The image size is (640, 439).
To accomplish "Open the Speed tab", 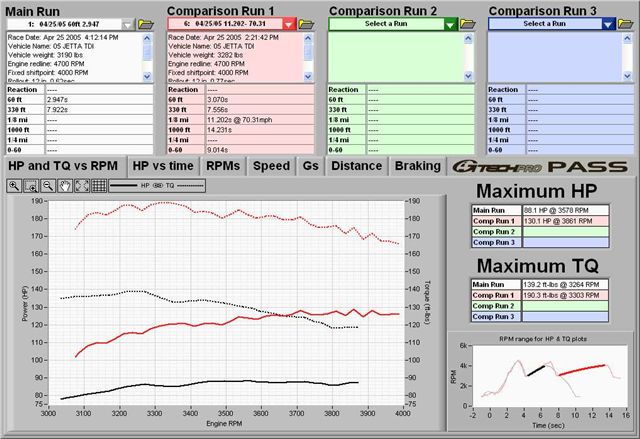I will coord(271,166).
